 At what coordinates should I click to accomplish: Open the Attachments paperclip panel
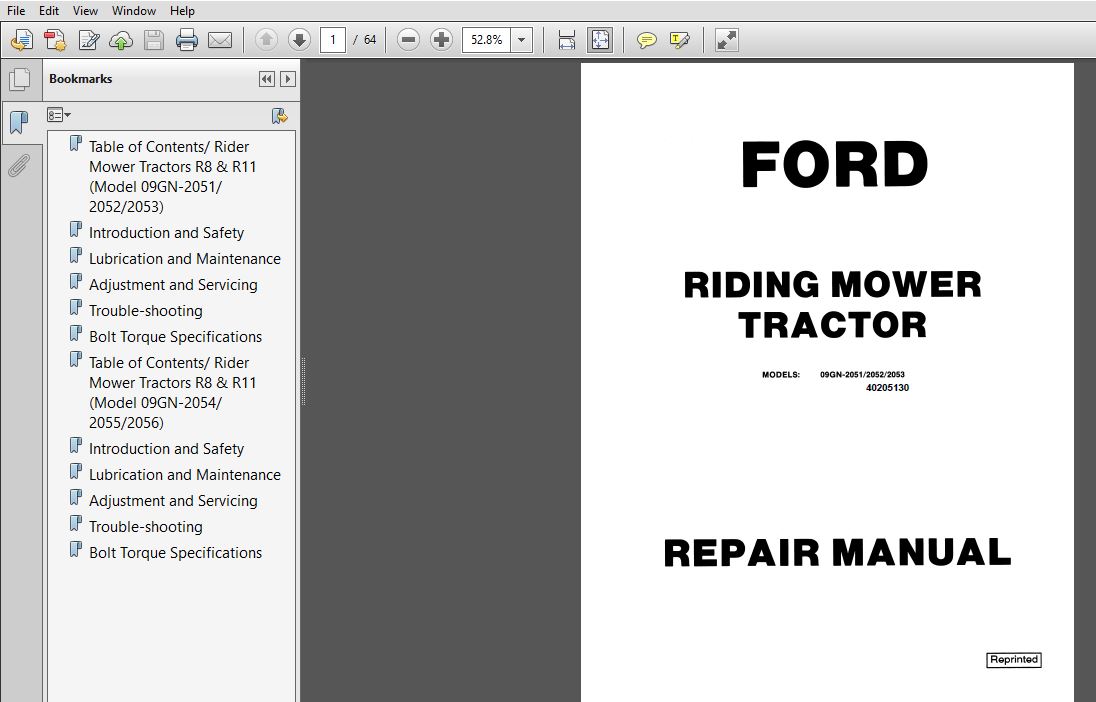coord(20,166)
